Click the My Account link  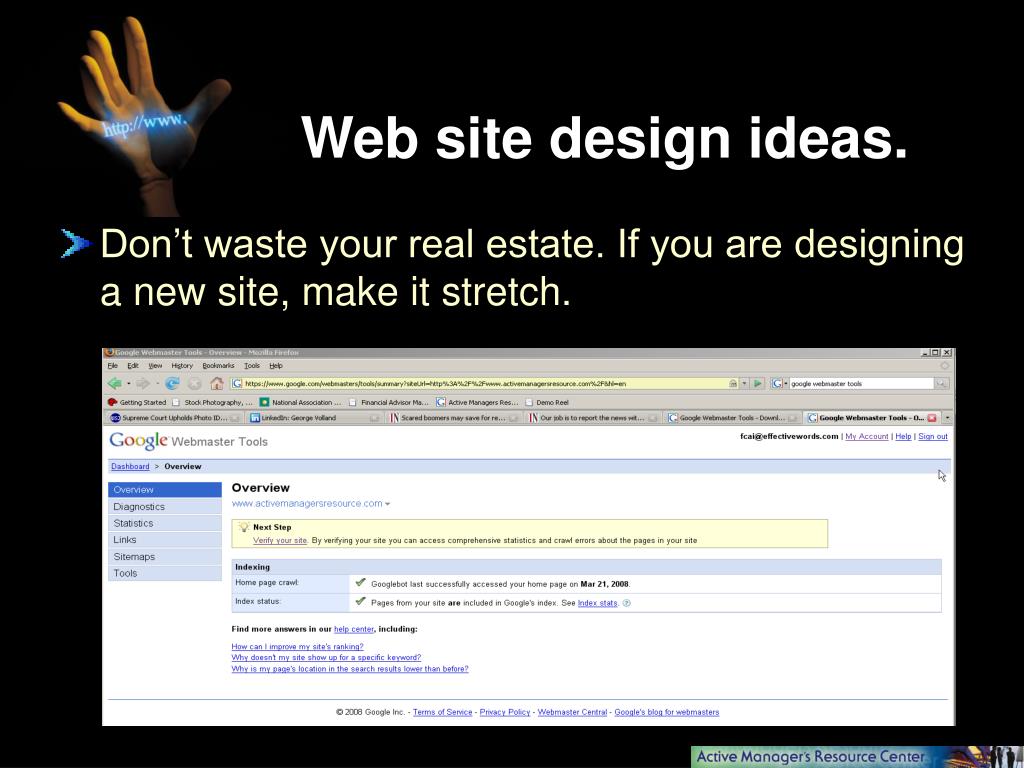coord(867,436)
